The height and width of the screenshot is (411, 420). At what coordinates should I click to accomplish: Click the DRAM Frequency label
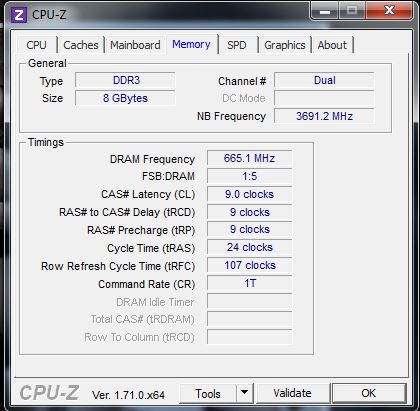click(x=152, y=159)
